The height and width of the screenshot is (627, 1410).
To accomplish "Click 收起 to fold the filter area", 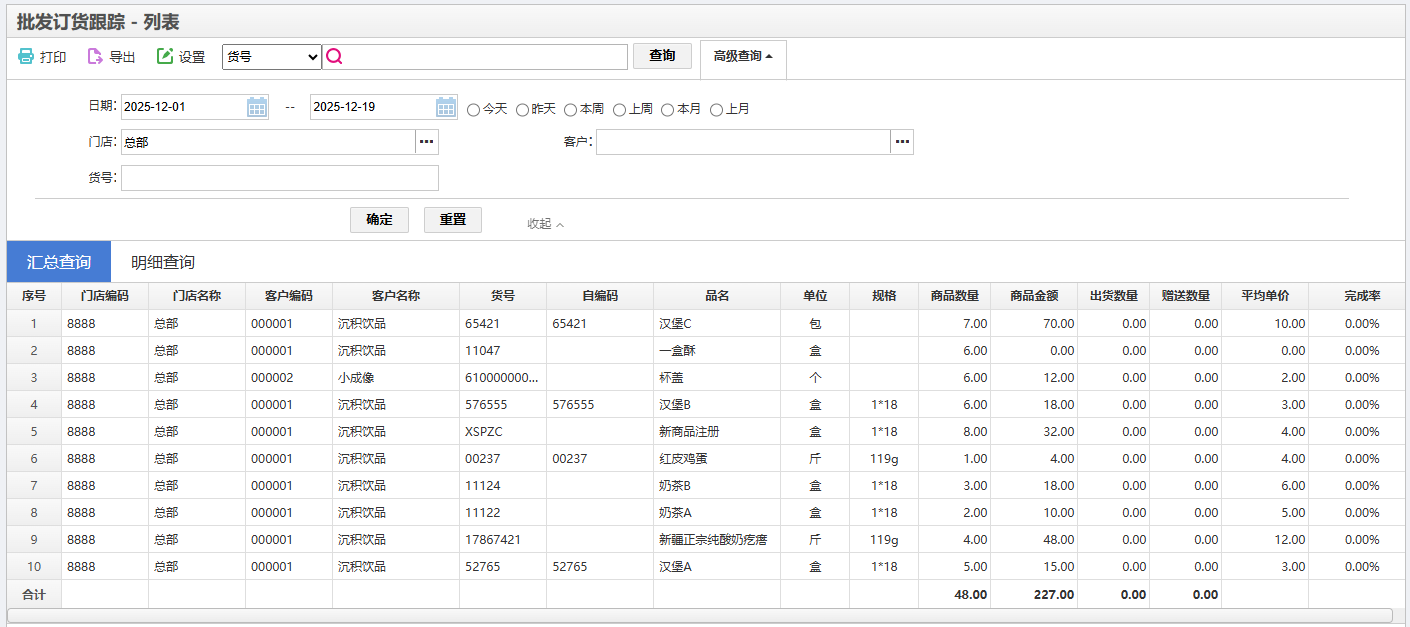I will [545, 224].
